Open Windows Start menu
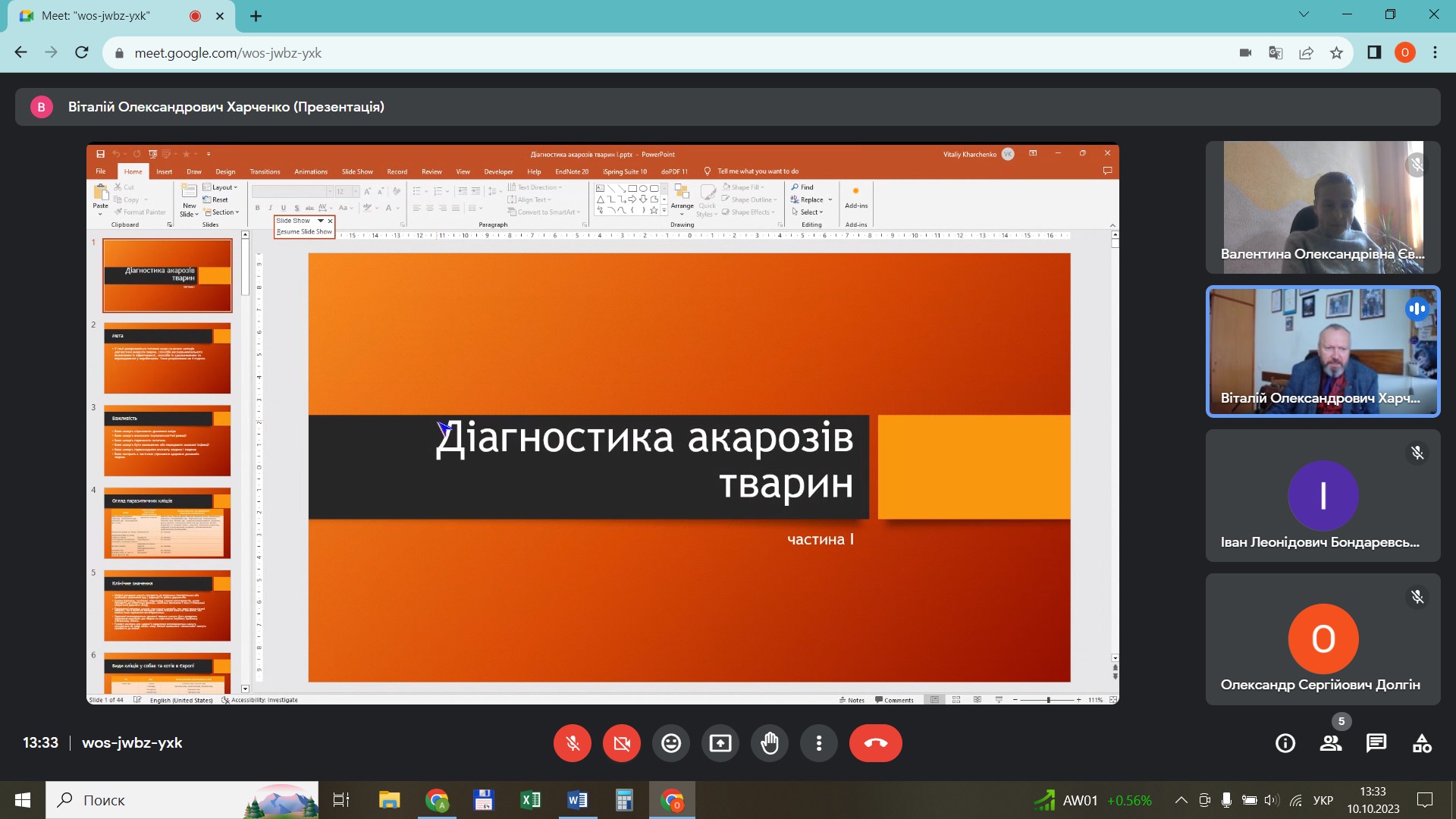Screen dimensions: 1456x819 23,800
